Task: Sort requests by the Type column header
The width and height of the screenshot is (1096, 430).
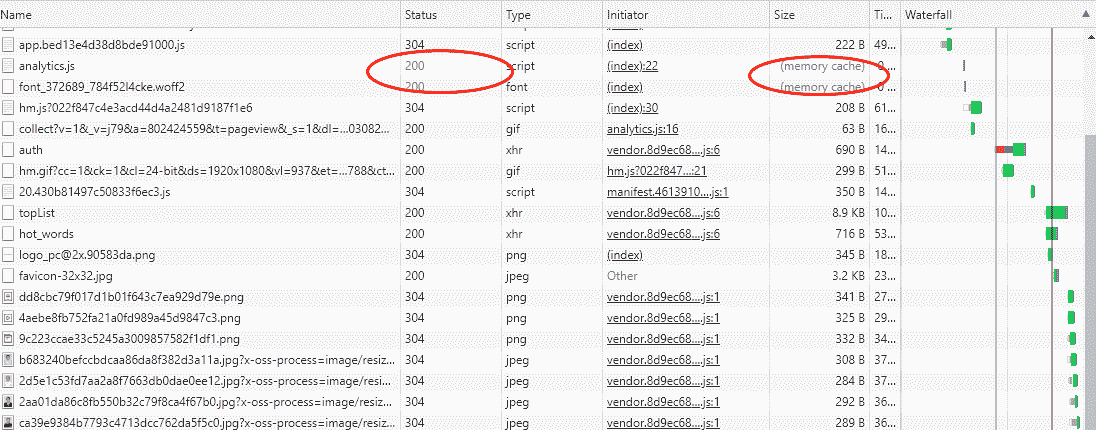Action: click(x=552, y=14)
